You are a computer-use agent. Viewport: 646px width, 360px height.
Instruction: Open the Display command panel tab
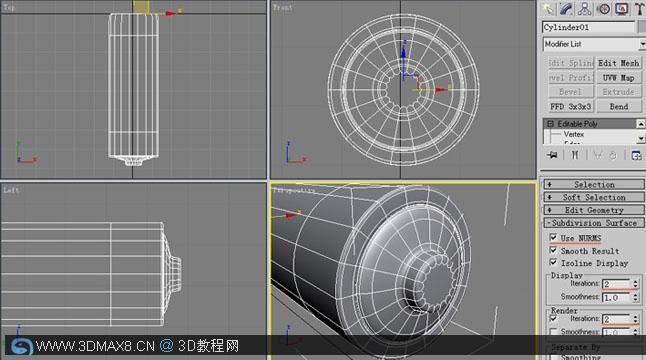tap(622, 9)
